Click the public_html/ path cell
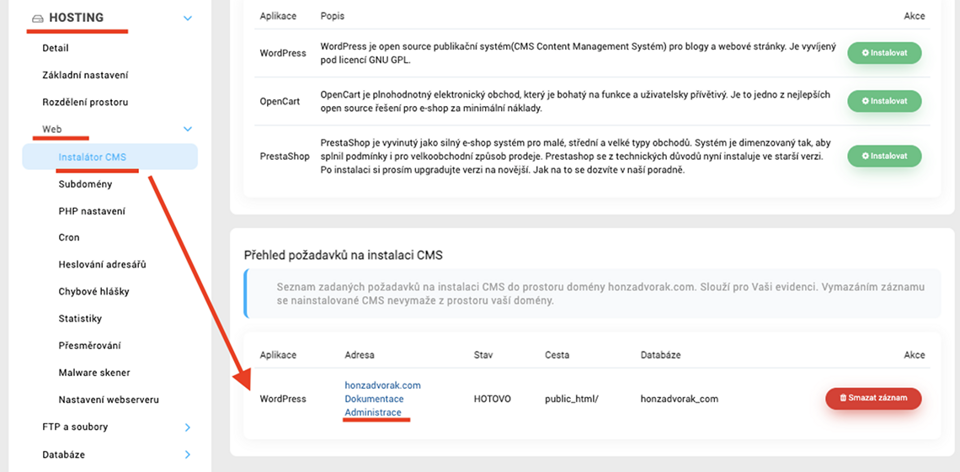The width and height of the screenshot is (960, 472). click(571, 399)
